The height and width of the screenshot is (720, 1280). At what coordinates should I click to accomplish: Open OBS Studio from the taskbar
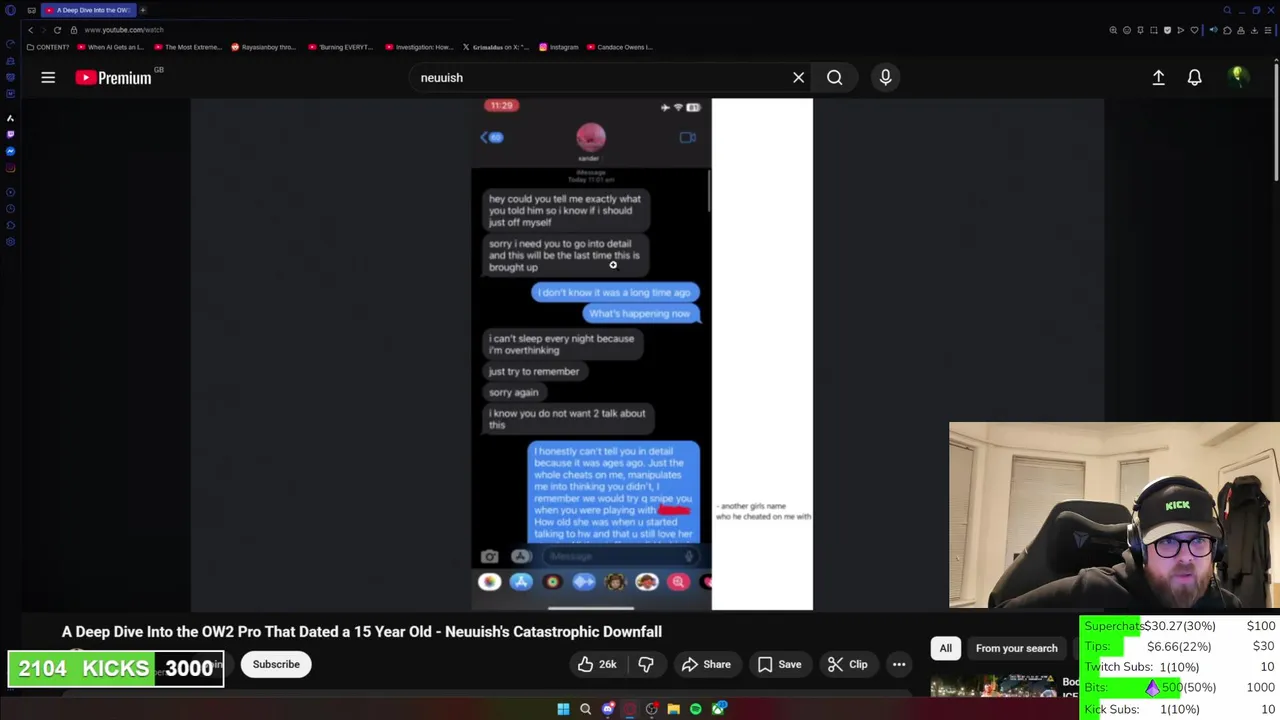point(651,709)
